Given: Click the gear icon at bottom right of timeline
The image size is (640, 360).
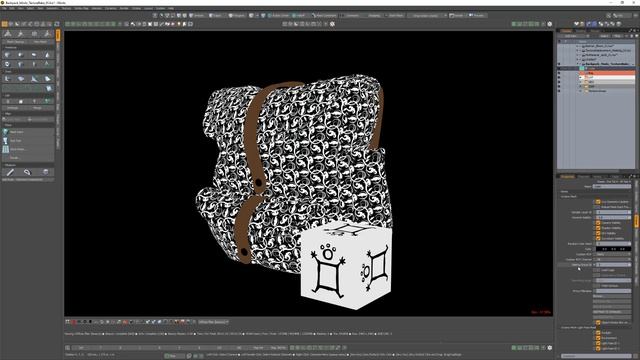Looking at the screenshot, I should tap(550, 348).
